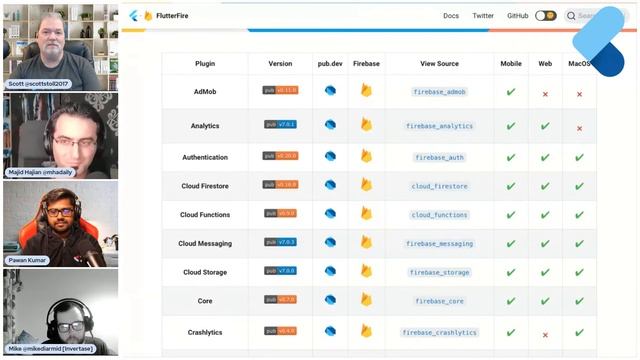The height and width of the screenshot is (360, 640).
Task: Click the Cloud Messaging version badge
Action: (x=280, y=242)
